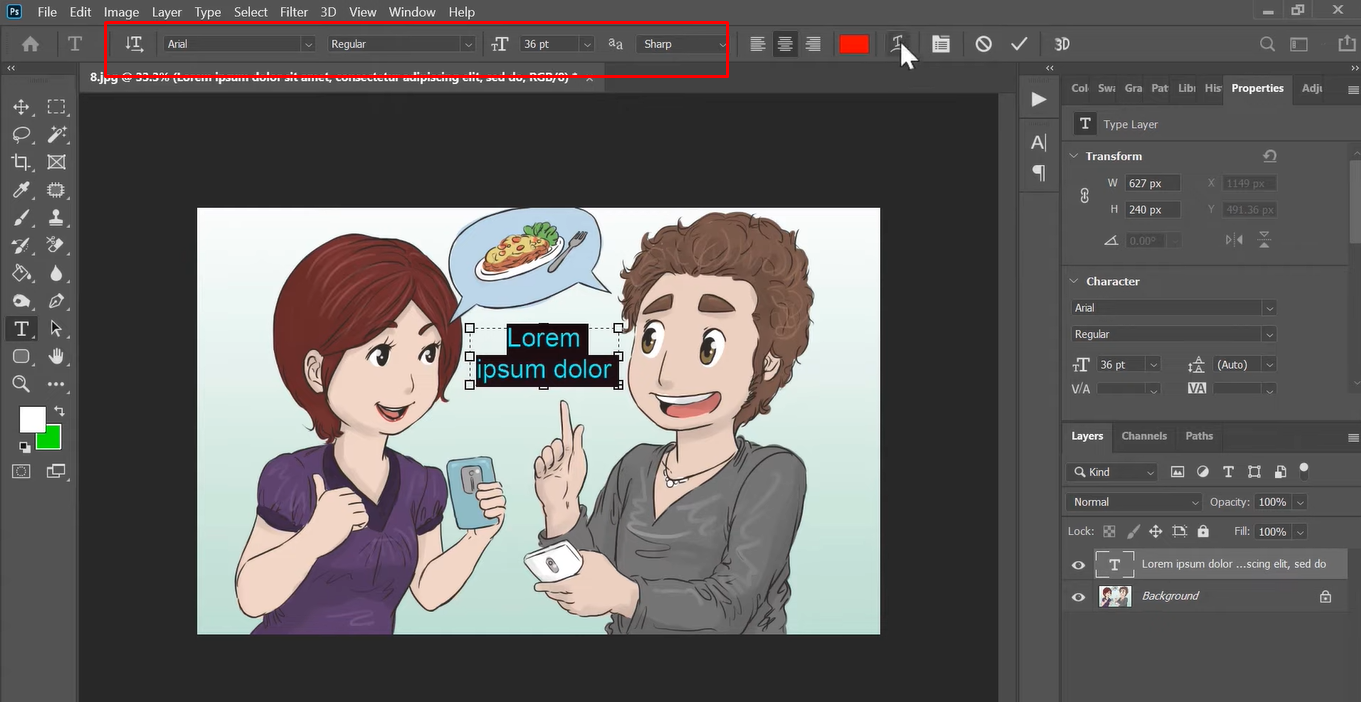Open the Normal blend mode dropdown
This screenshot has height=702, width=1361.
coord(1134,502)
